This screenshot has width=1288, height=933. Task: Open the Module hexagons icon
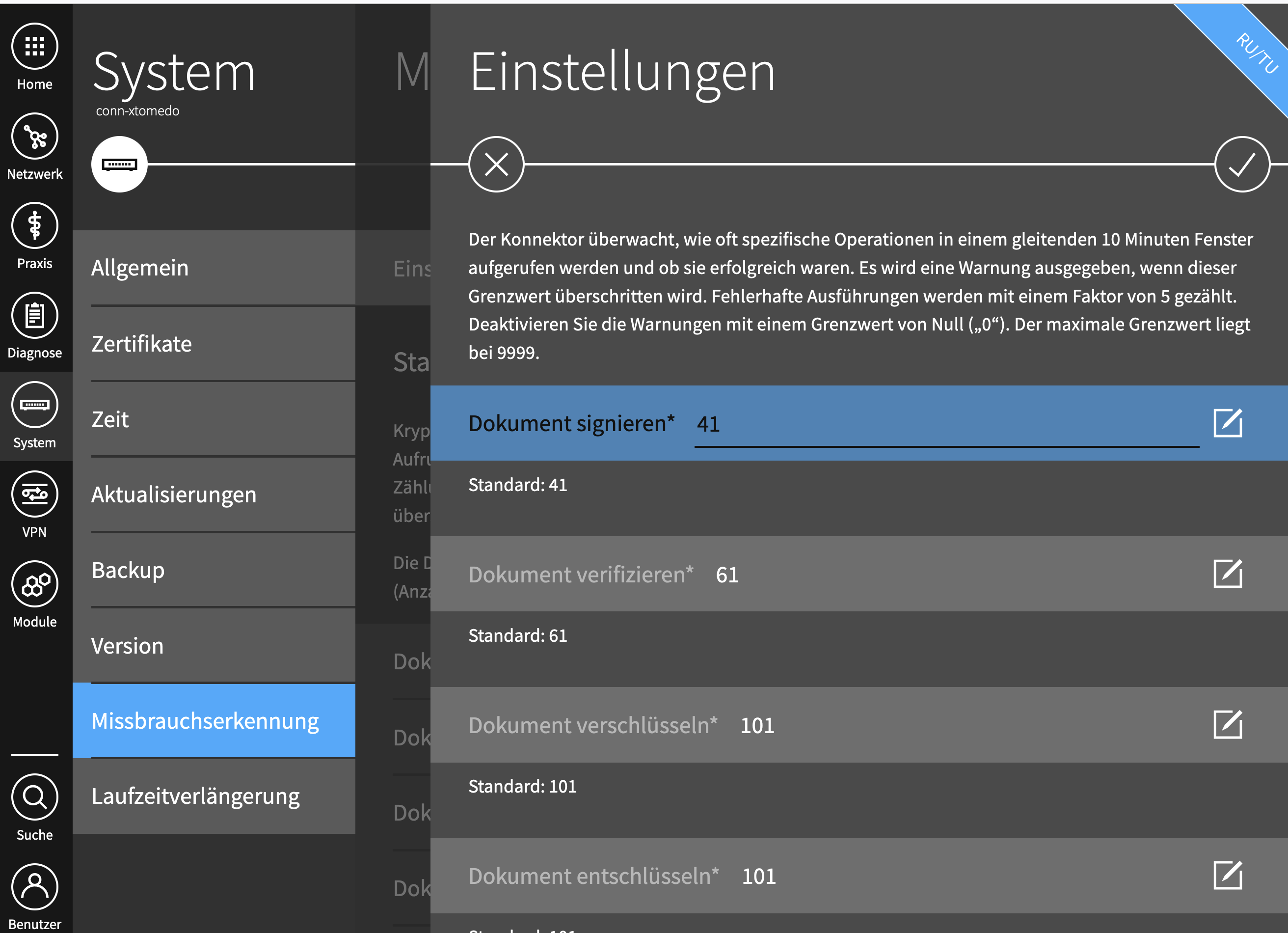(x=35, y=584)
